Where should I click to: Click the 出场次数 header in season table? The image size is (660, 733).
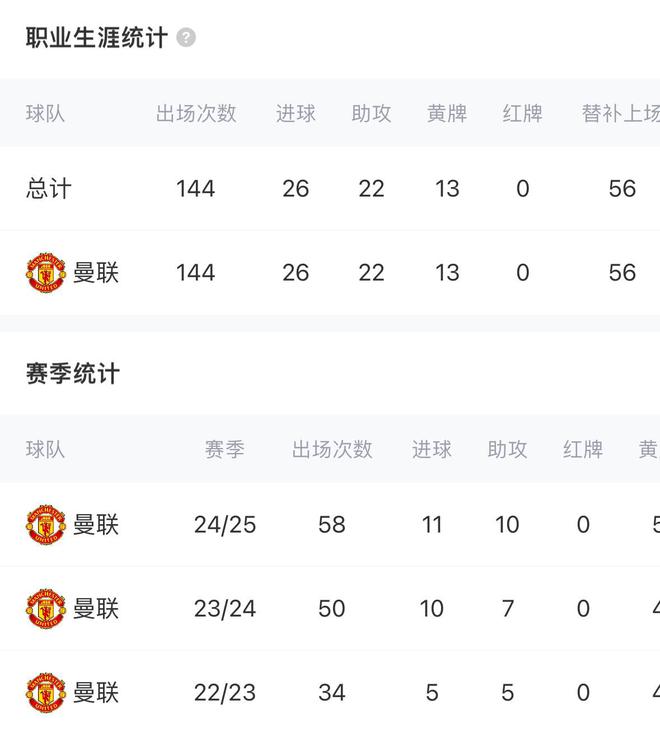coord(332,449)
